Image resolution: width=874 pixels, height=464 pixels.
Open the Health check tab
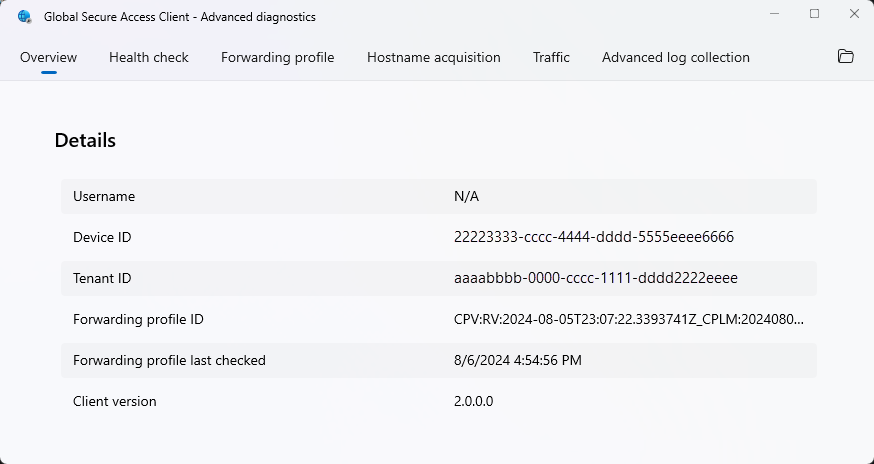pos(149,57)
